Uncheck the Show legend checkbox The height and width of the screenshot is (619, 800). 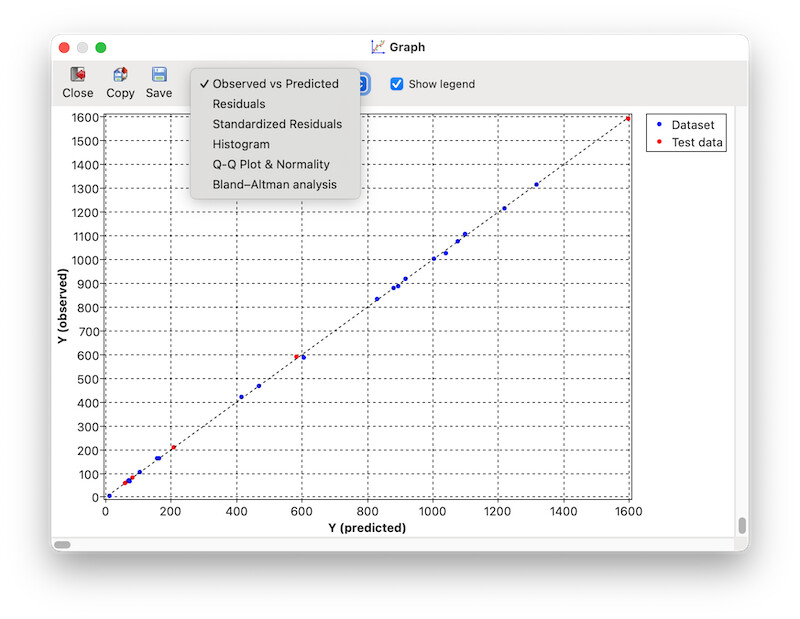(x=396, y=84)
